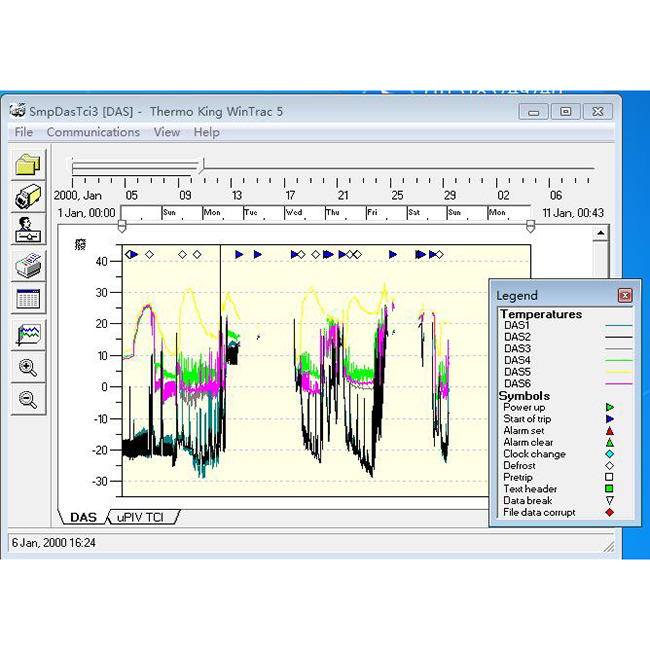Click the '1 Jan, 00:00' start time label
Image resolution: width=650 pixels, height=650 pixels.
pyautogui.click(x=86, y=213)
